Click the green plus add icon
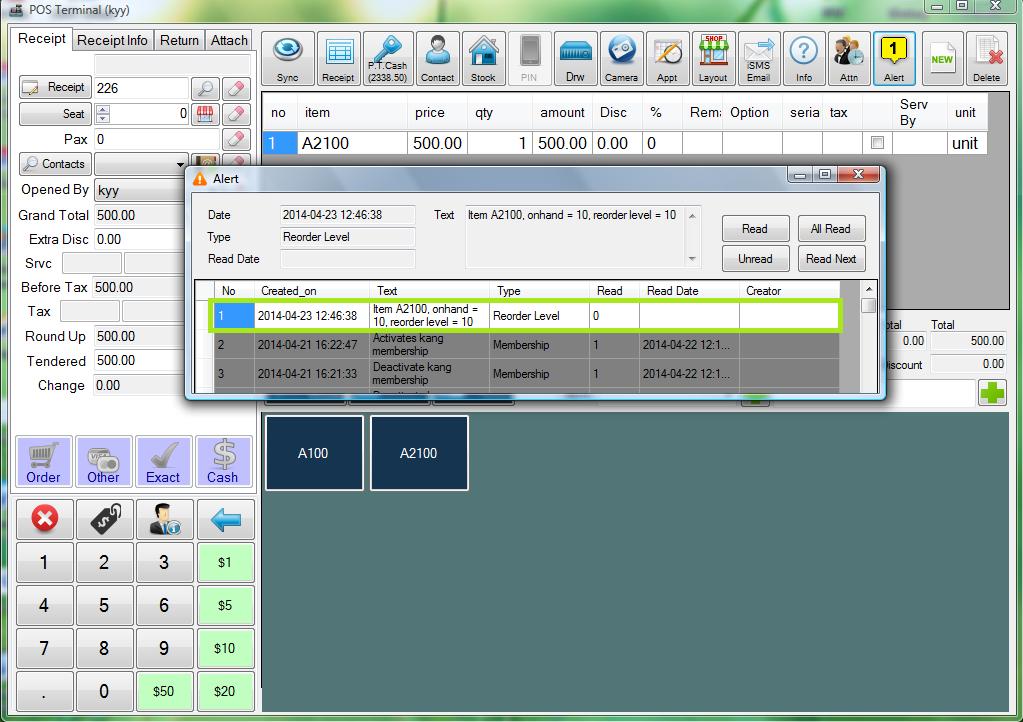Screen dimensions: 1023x722 [992, 393]
